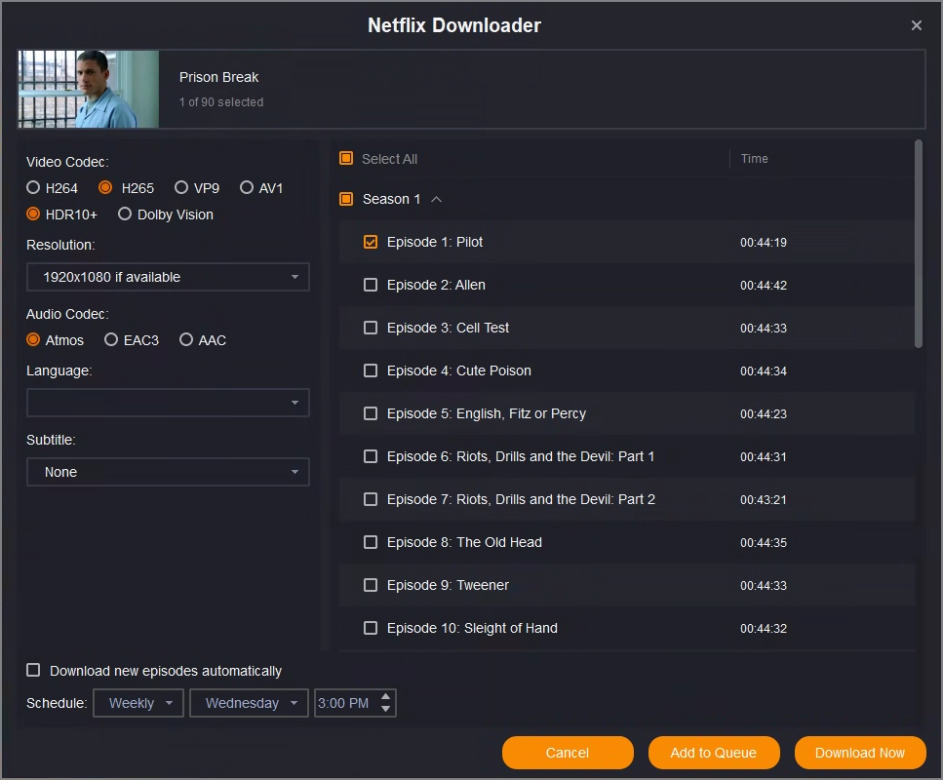943x780 pixels.
Task: Increase schedule time with up arrow
Action: pos(386,697)
